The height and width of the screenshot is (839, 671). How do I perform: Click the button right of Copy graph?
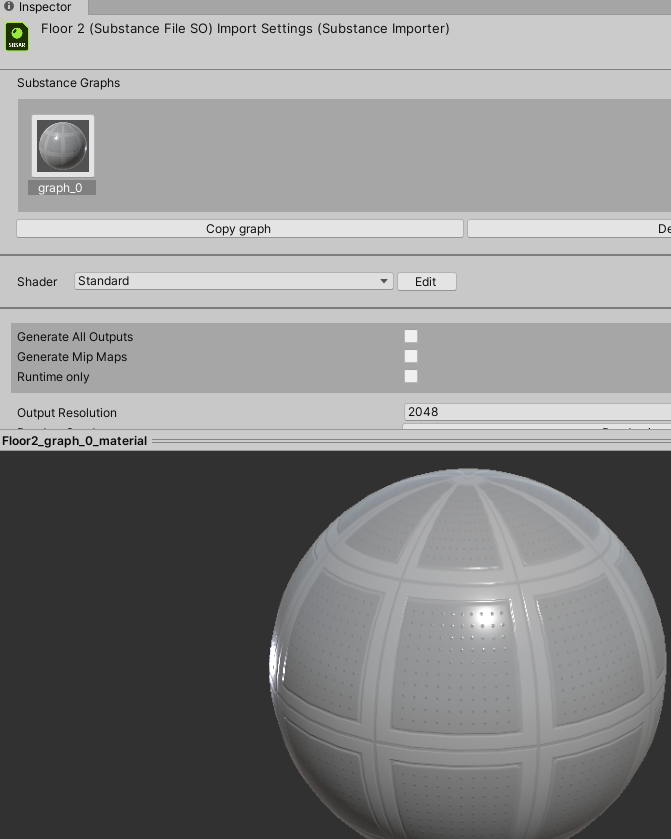[568, 229]
